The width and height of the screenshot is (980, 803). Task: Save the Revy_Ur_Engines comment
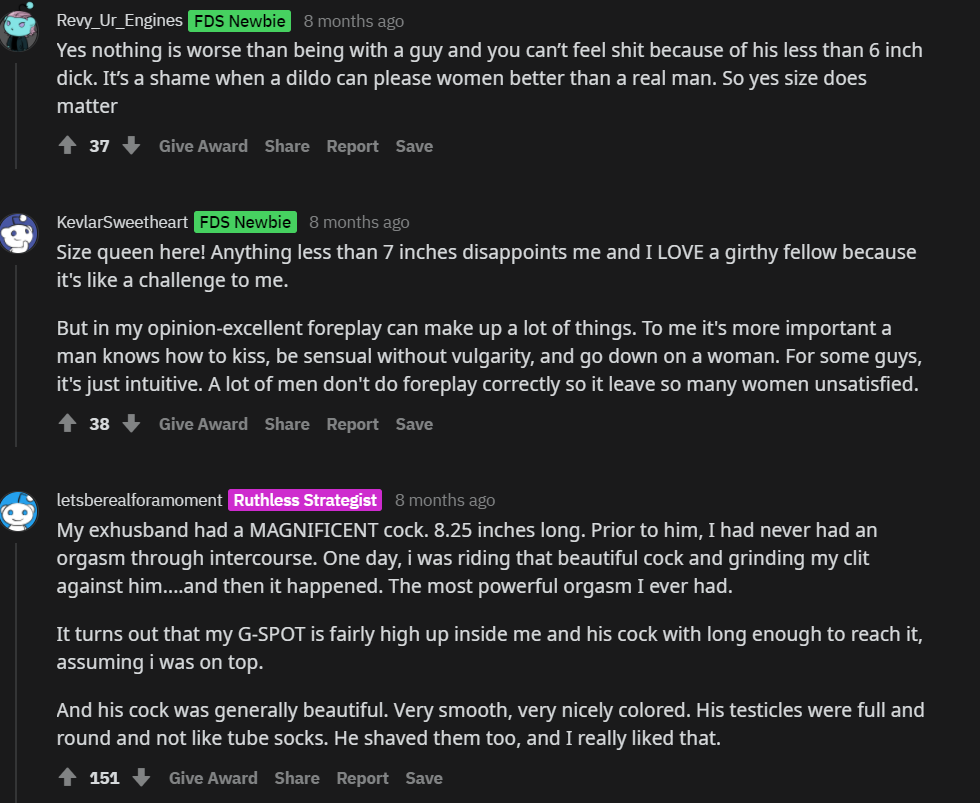(414, 146)
